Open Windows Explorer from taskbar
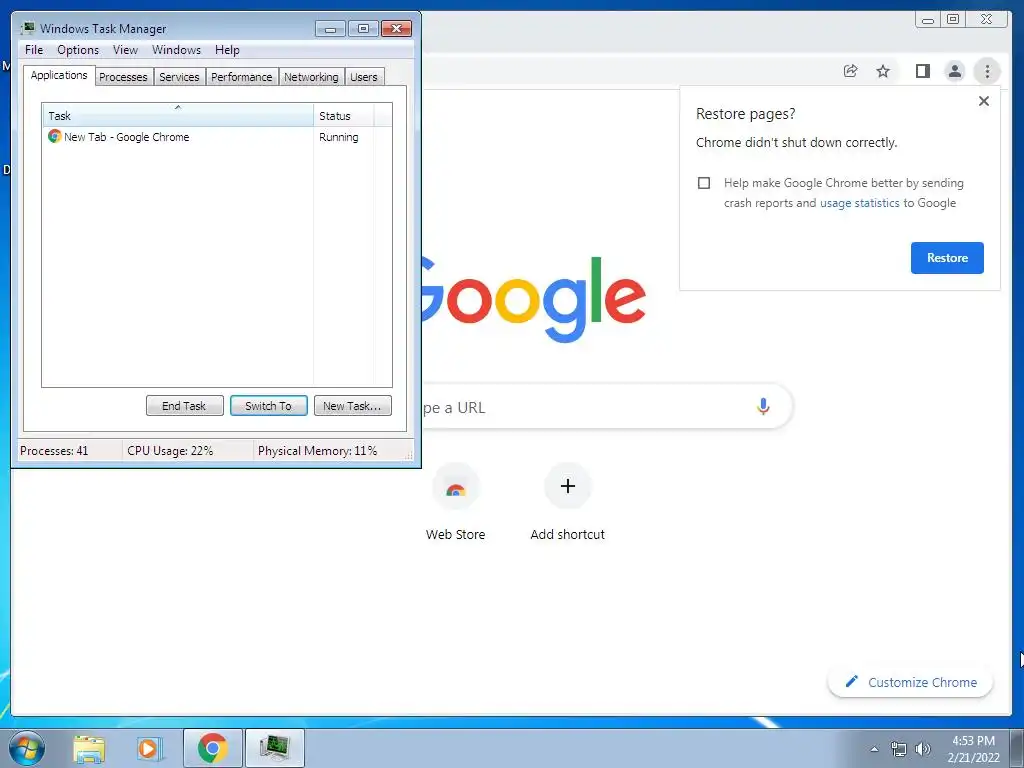 [89, 748]
